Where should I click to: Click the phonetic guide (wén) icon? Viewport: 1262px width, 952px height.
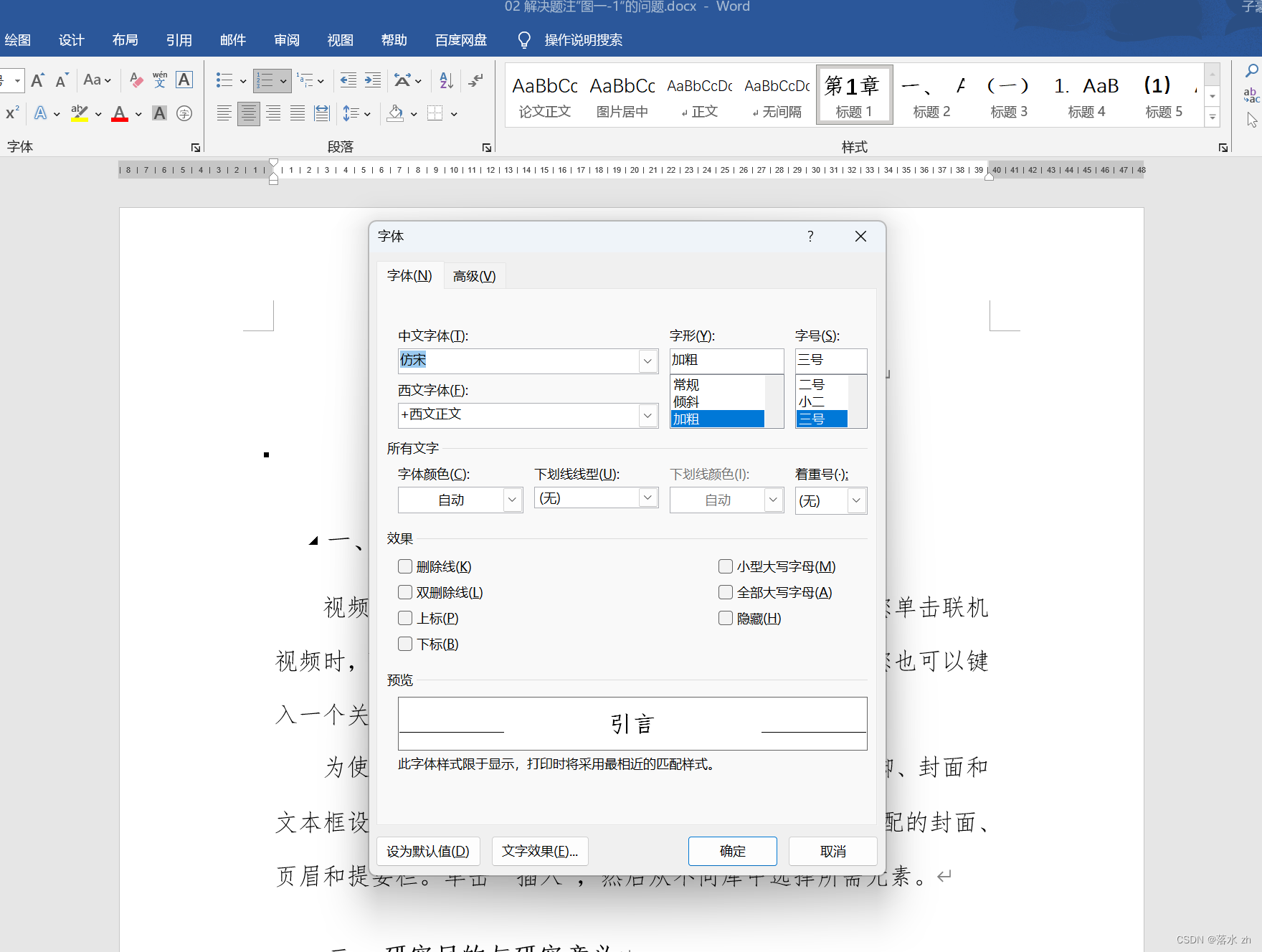point(160,80)
